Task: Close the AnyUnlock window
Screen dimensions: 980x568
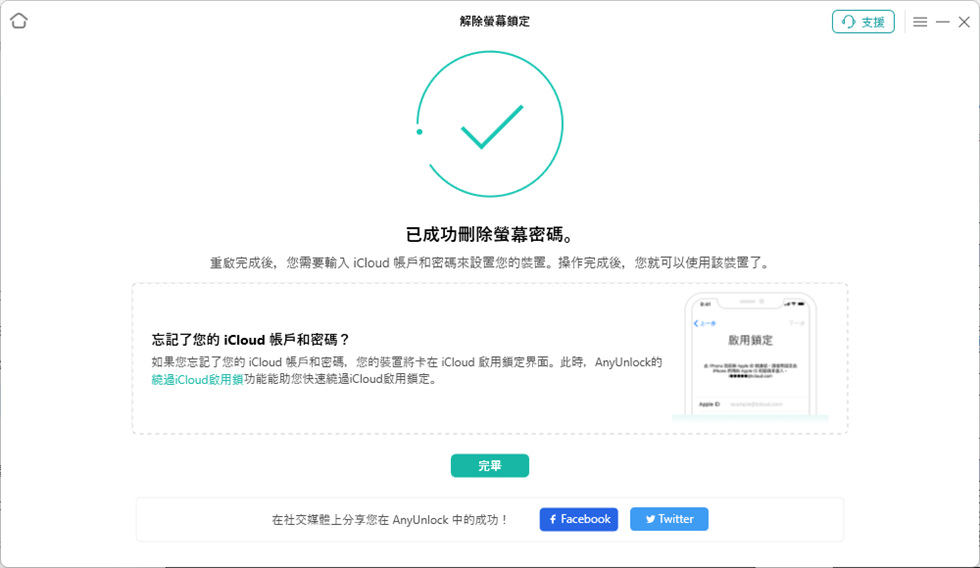Action: click(x=964, y=22)
